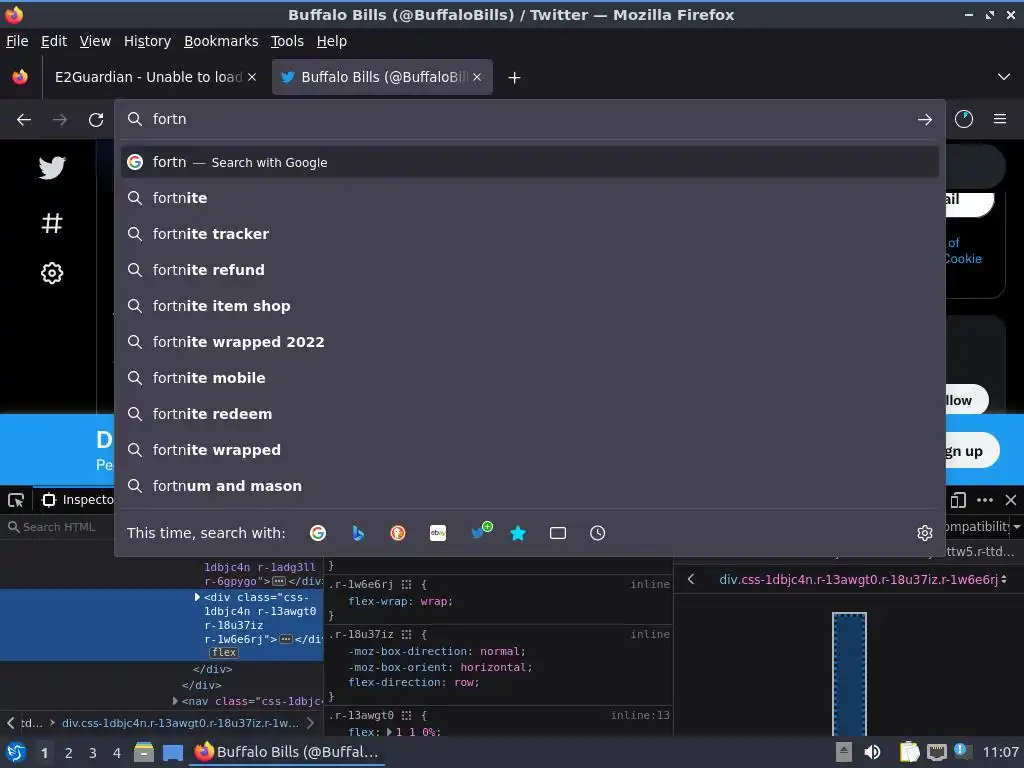Screen dimensions: 1024x768
Task: Close the Buffalo Bills tab
Action: (x=477, y=77)
